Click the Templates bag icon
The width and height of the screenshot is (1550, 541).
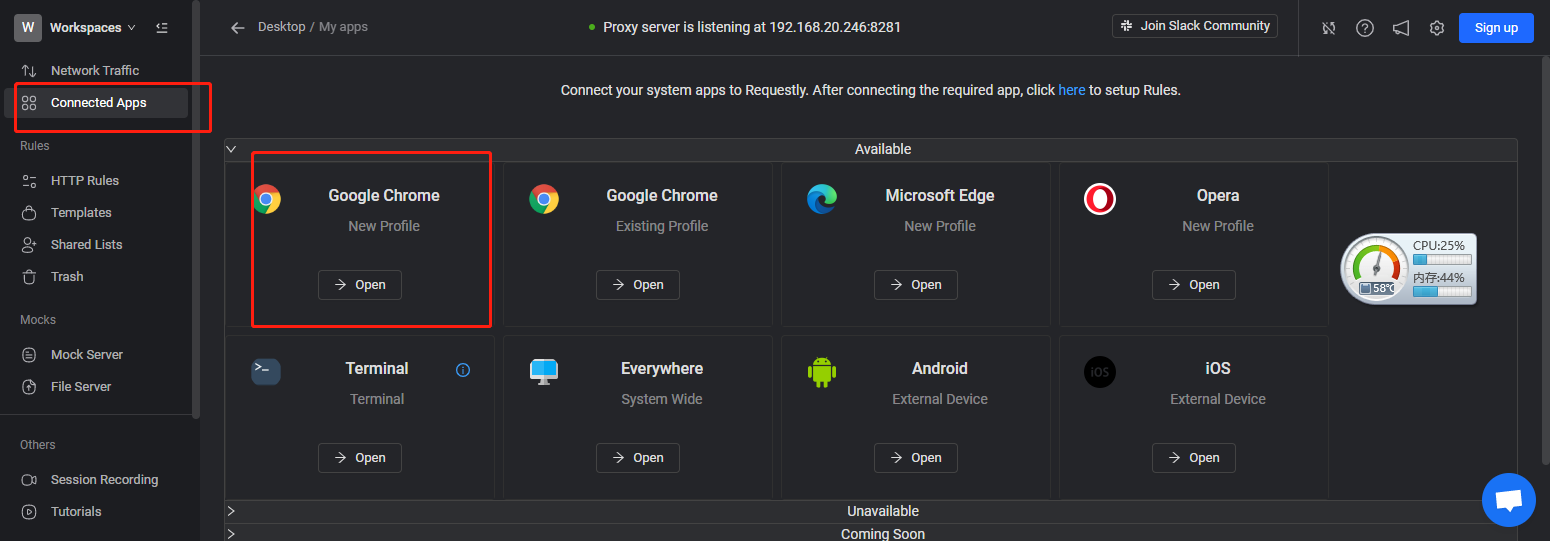tap(29, 212)
